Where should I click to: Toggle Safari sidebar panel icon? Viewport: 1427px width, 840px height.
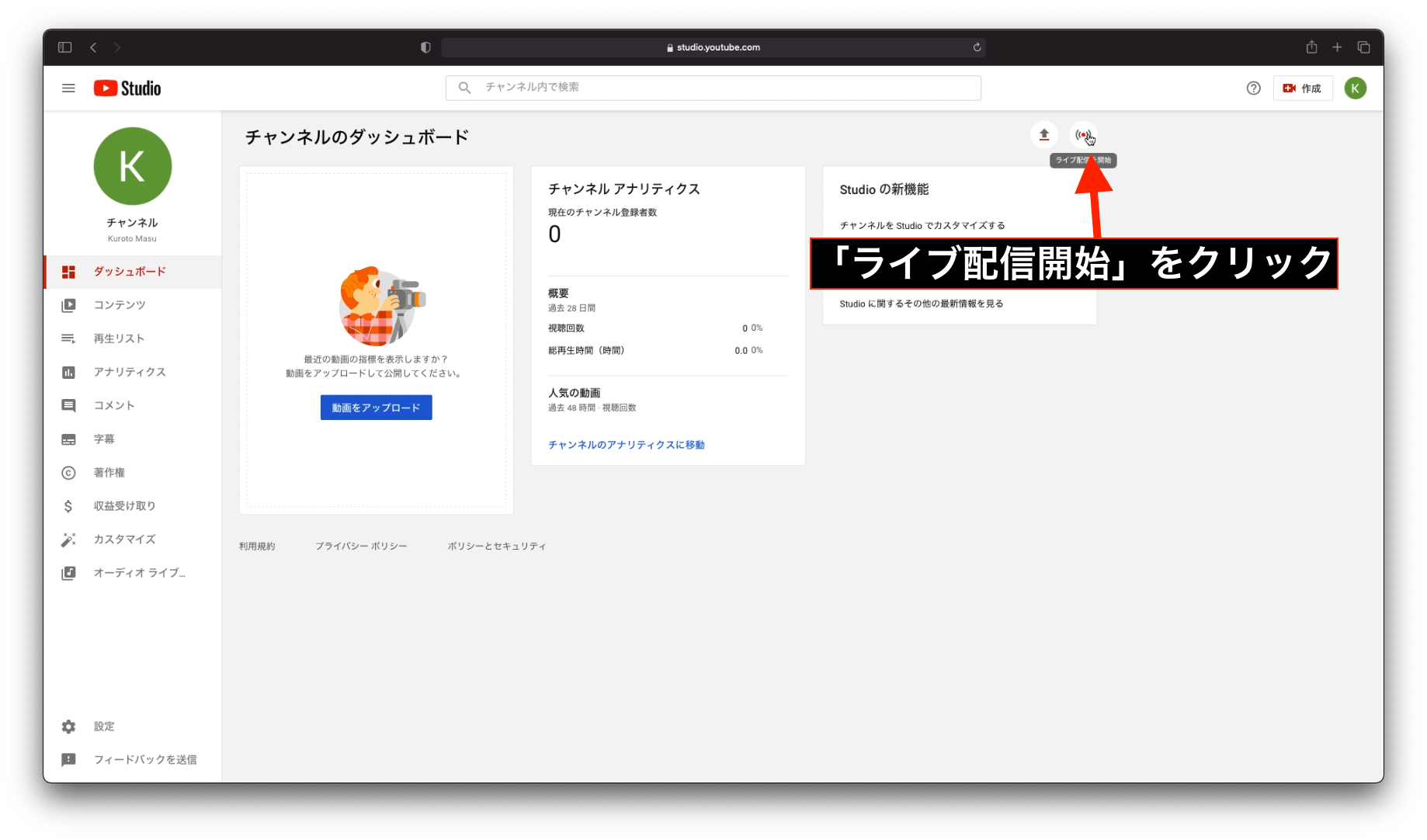pos(65,47)
